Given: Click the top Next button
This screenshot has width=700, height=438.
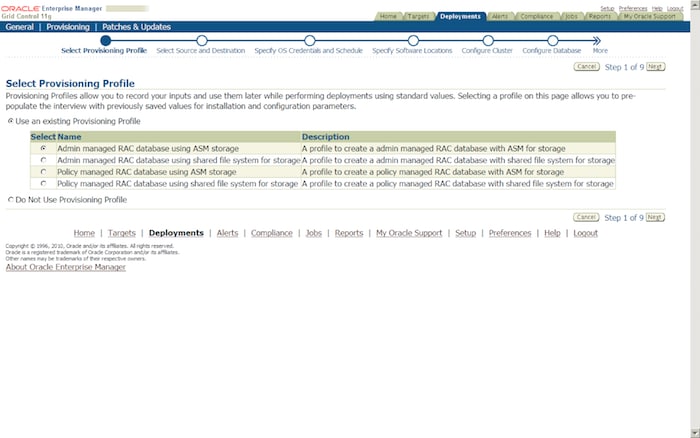Looking at the screenshot, I should pos(655,67).
